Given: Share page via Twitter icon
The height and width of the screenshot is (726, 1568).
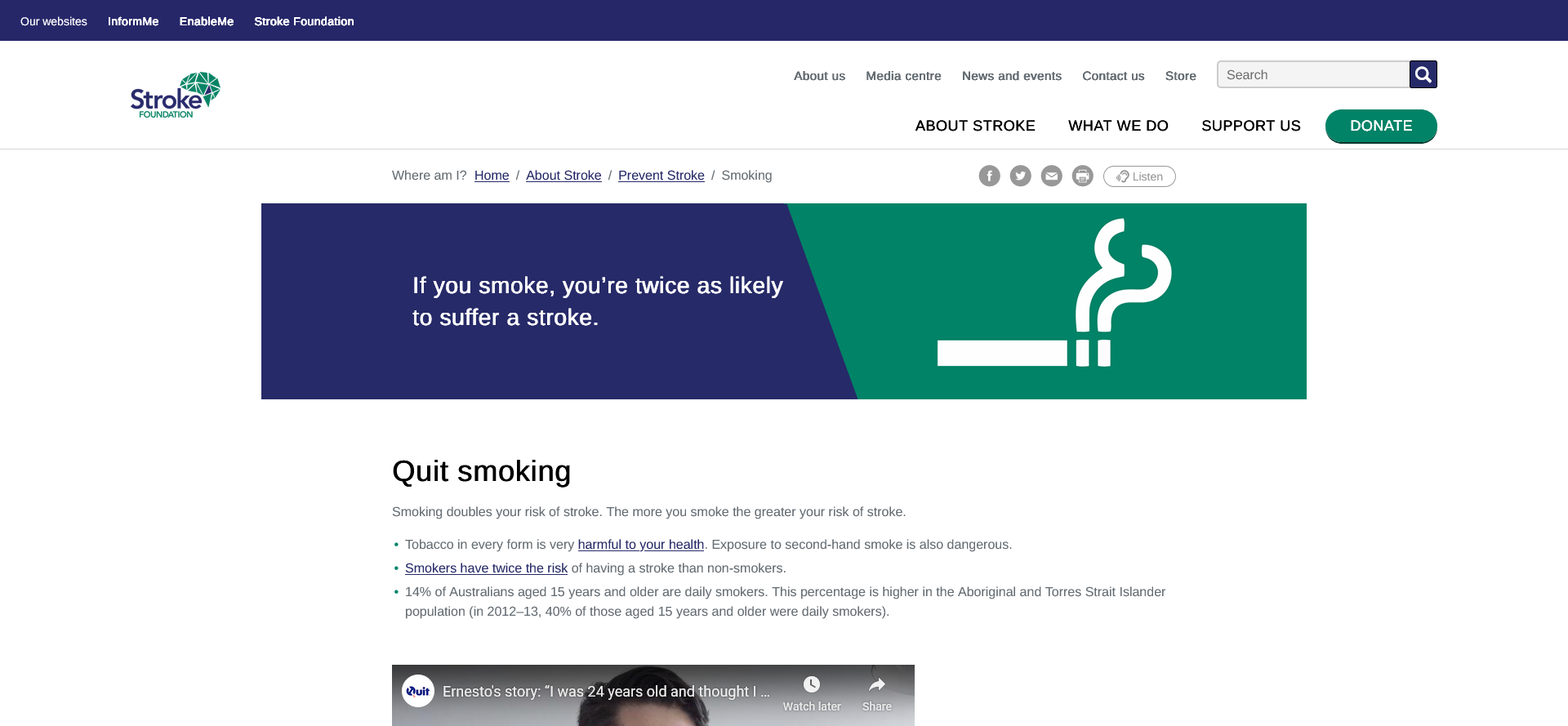Looking at the screenshot, I should pos(1020,176).
